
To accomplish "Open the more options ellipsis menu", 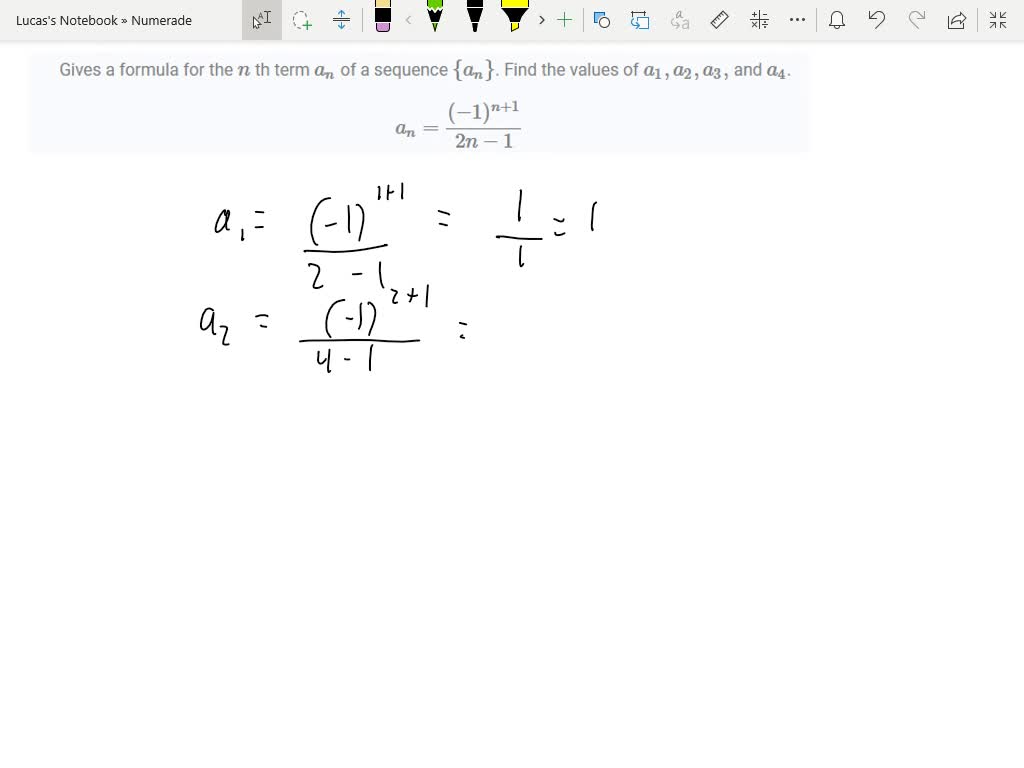I will click(797, 19).
